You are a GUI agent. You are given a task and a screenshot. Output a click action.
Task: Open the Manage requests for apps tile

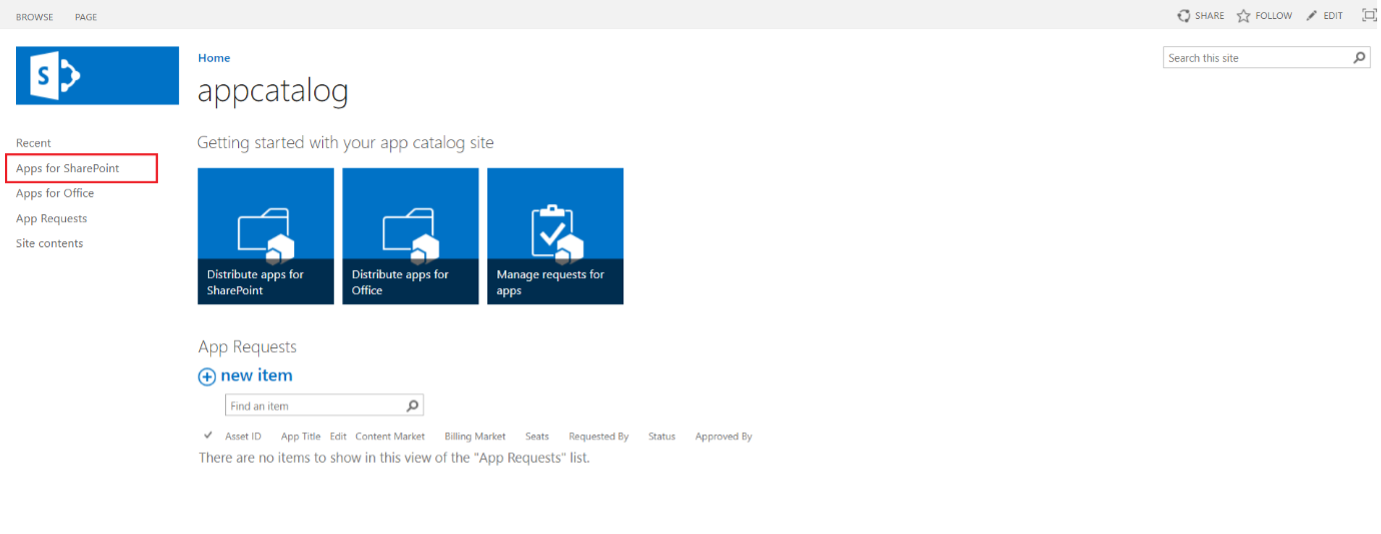(555, 236)
